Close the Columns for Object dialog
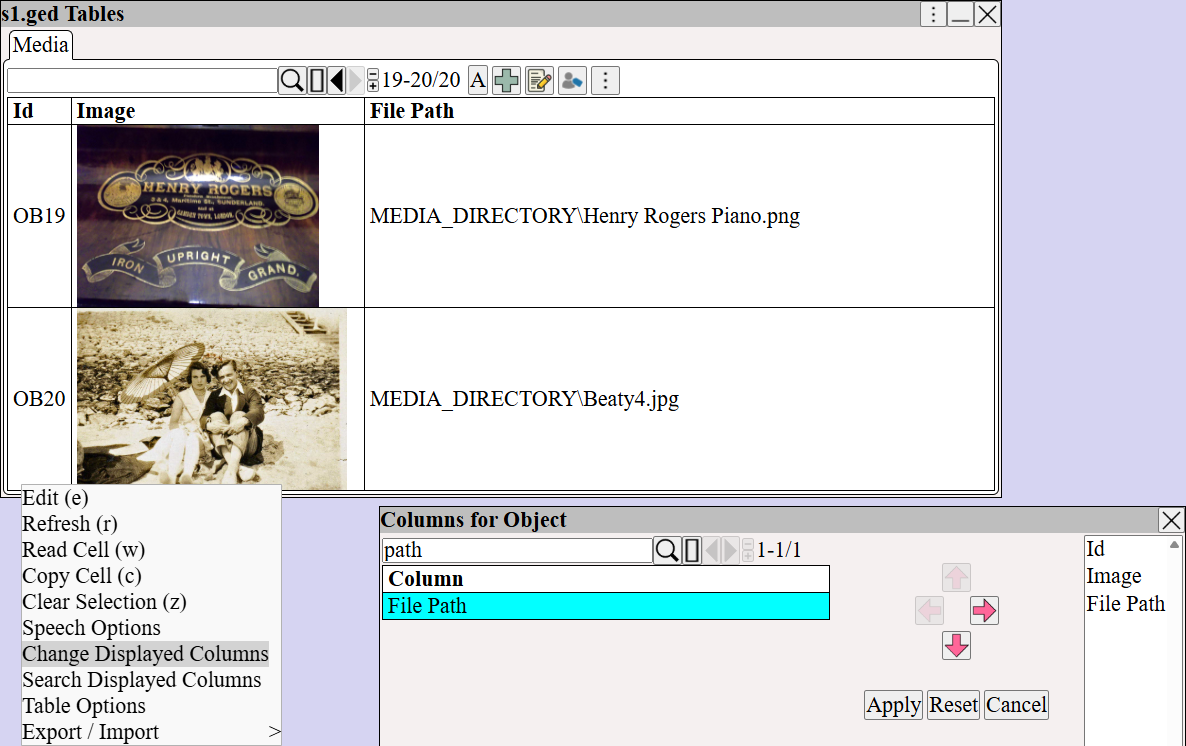The width and height of the screenshot is (1186, 746). point(1171,521)
